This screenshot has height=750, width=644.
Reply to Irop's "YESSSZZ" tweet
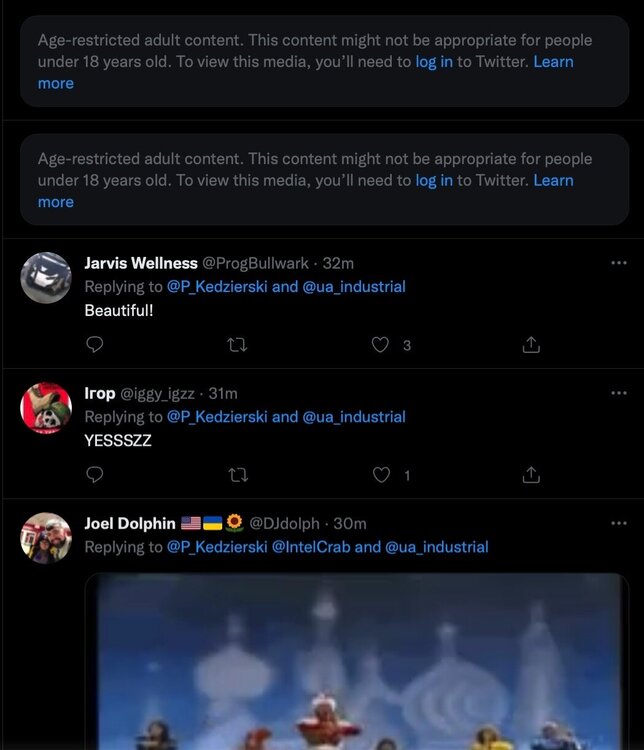point(95,475)
